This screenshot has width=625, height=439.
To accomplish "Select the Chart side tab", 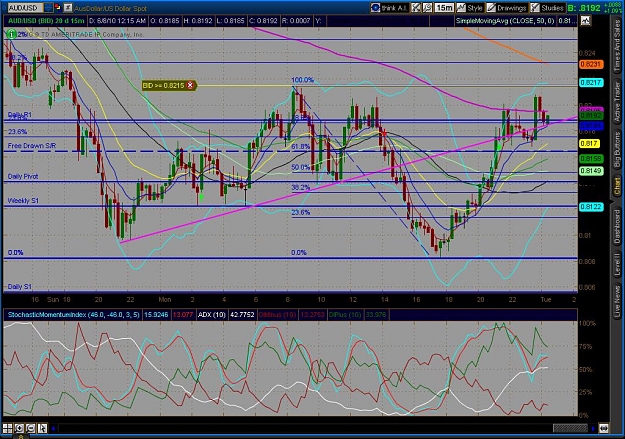I will (617, 186).
